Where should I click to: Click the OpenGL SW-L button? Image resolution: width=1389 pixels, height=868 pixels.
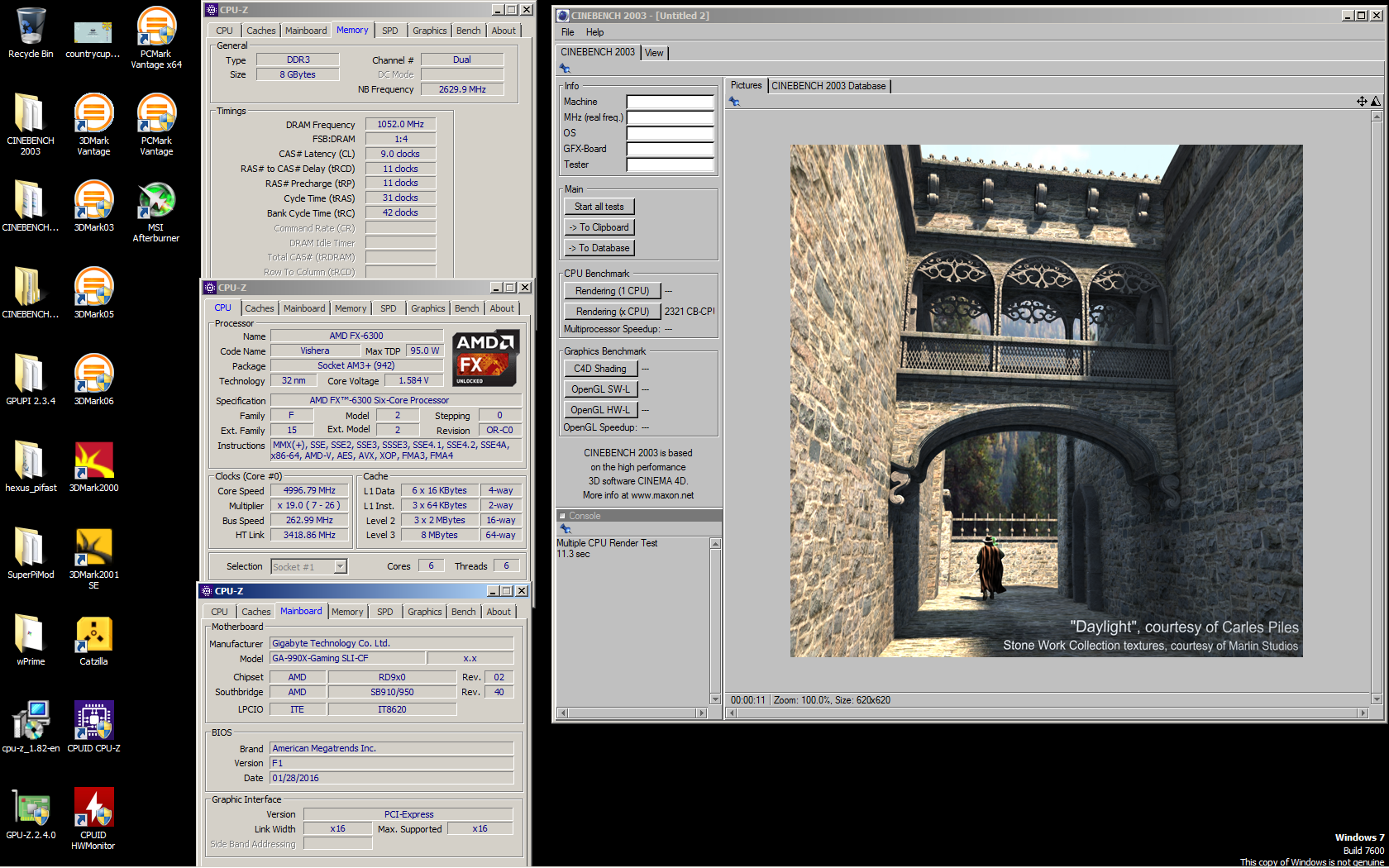tap(600, 389)
